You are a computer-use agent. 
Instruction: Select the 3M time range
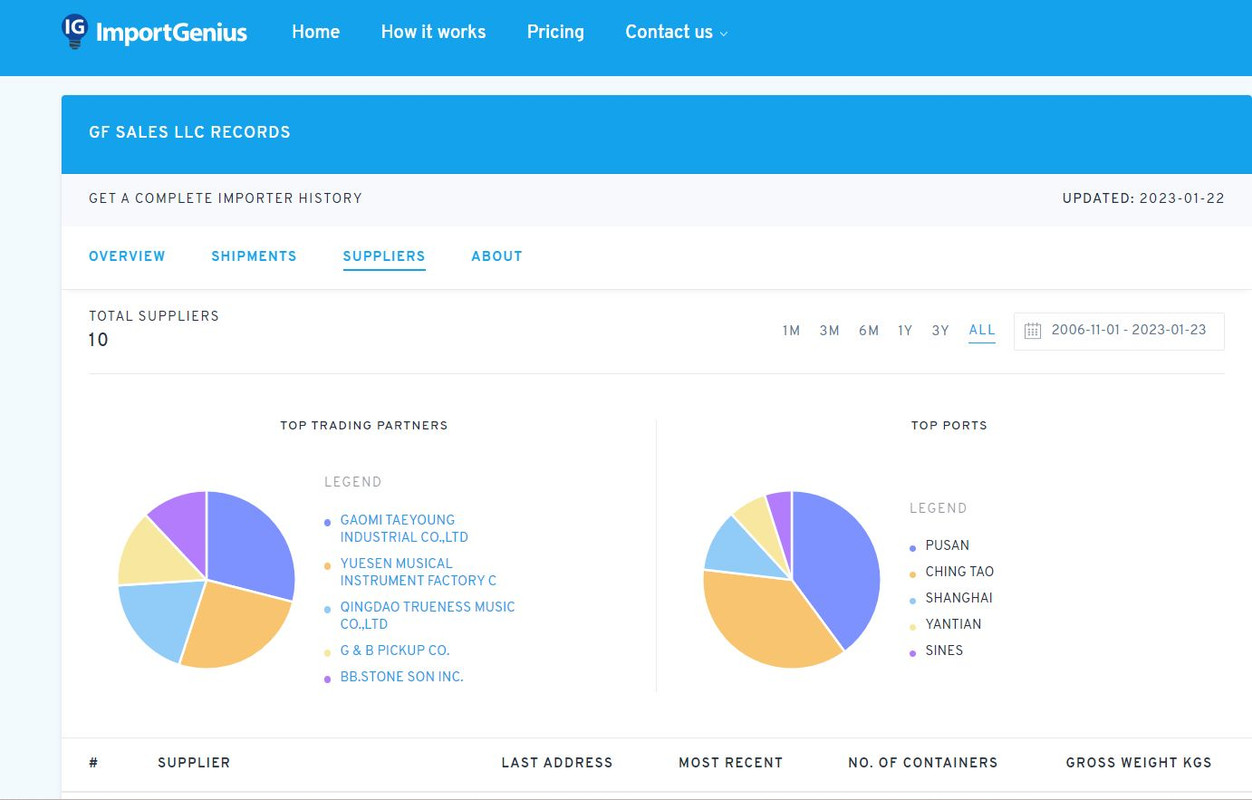[829, 331]
